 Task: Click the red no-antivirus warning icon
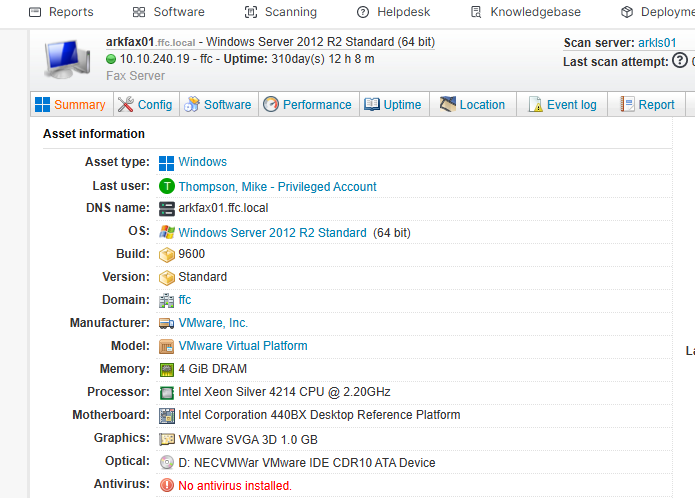tap(167, 485)
